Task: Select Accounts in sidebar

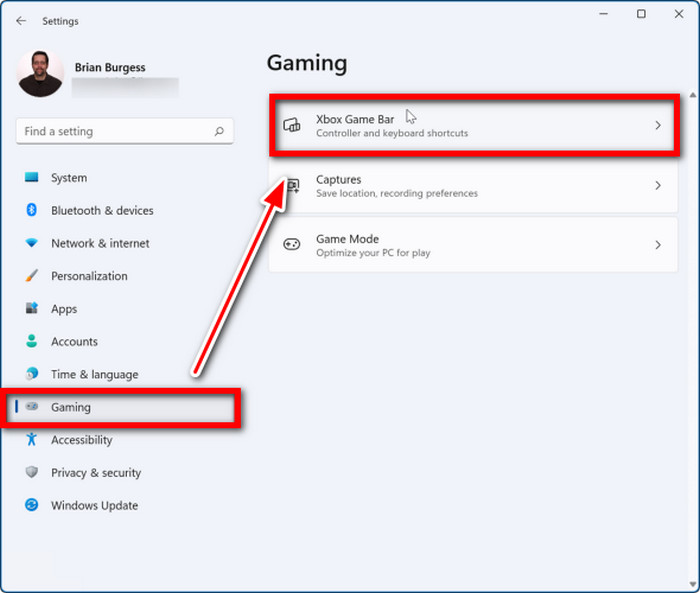Action: point(125,342)
